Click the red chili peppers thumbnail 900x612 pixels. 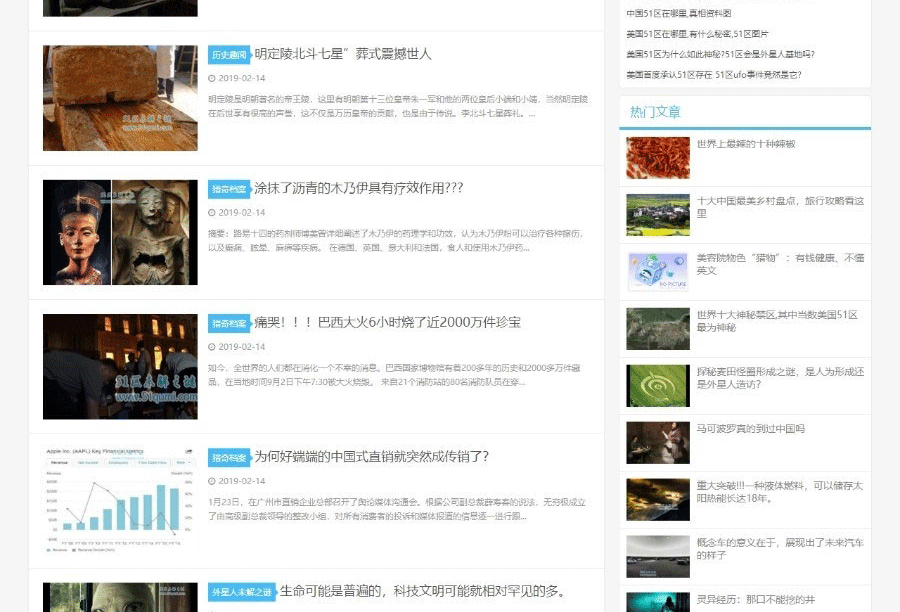click(658, 158)
